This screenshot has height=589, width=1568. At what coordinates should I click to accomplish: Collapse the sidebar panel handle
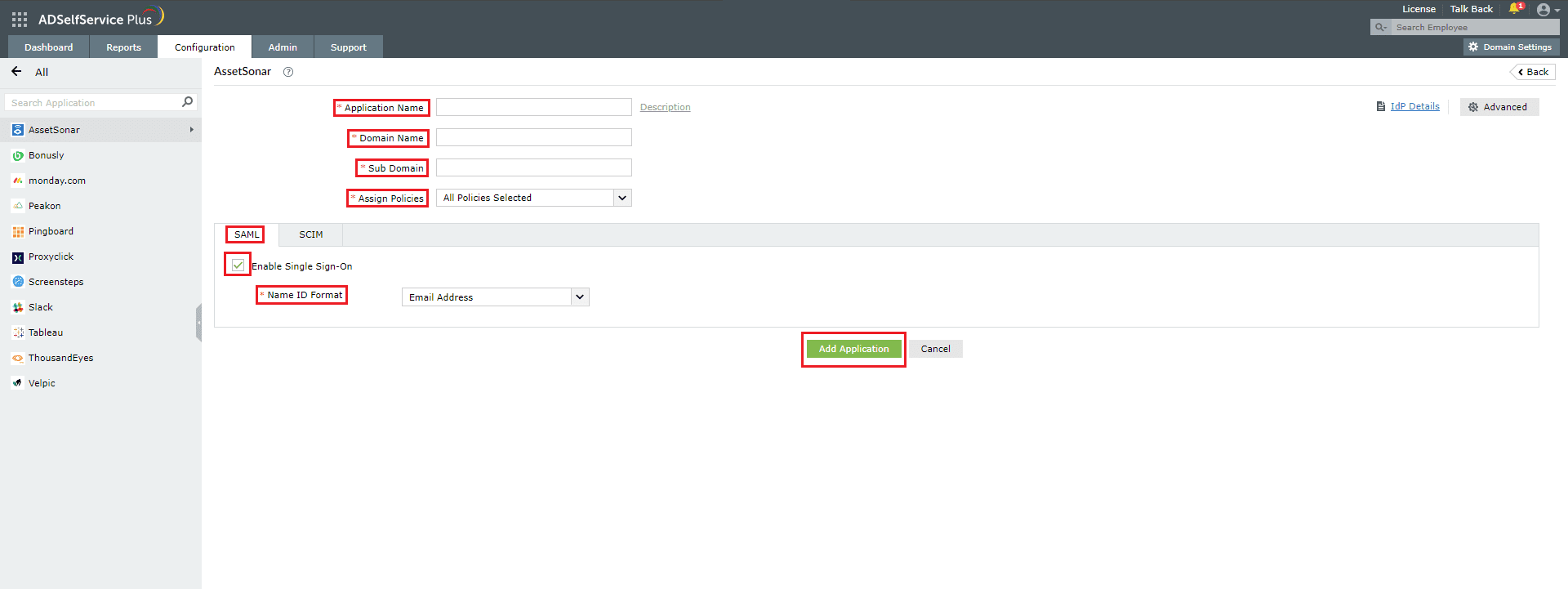[198, 323]
